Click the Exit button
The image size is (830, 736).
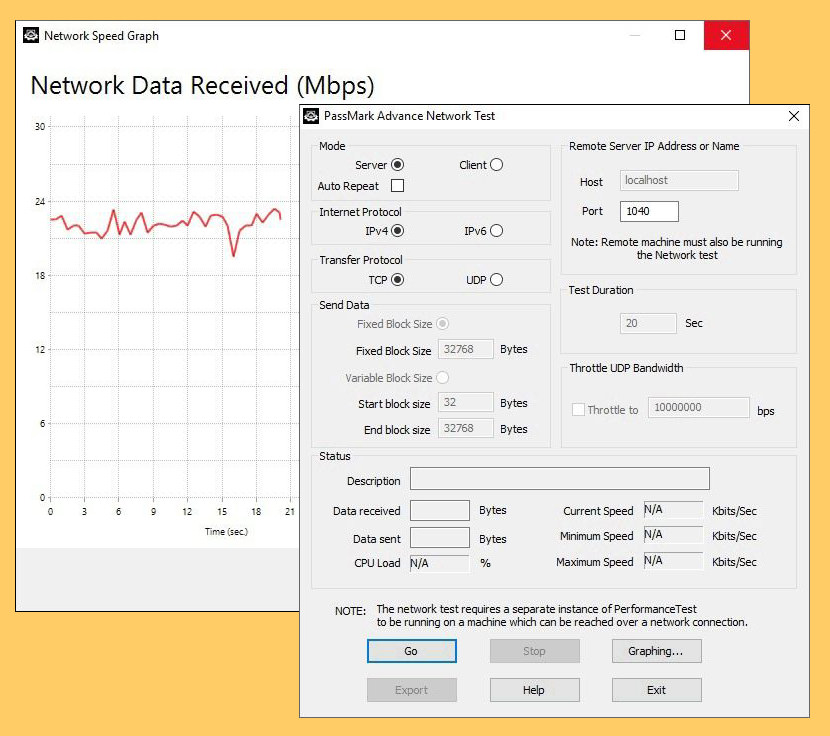(x=656, y=689)
